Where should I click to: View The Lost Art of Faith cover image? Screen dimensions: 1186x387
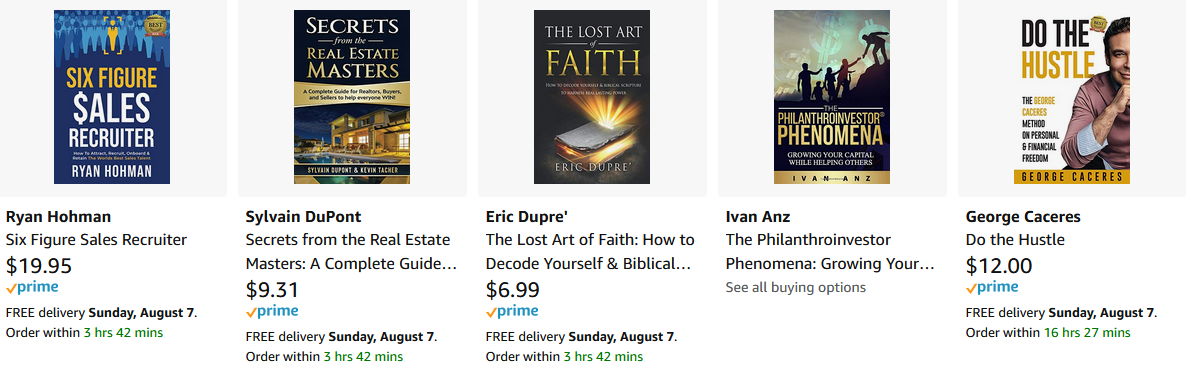592,97
